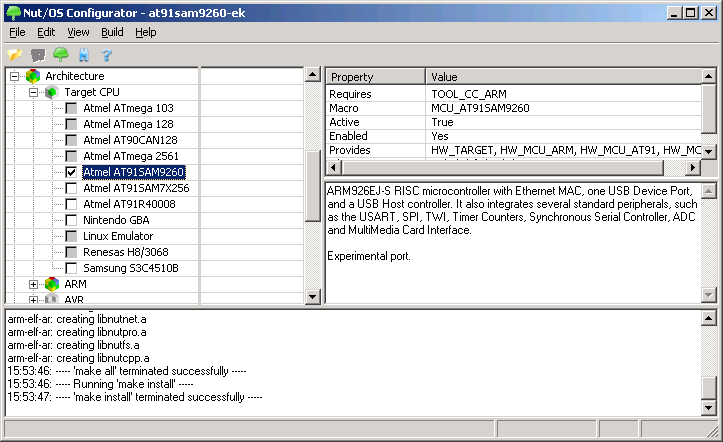Click output log scroll up arrow
Screen dimensions: 723x442
709,318
